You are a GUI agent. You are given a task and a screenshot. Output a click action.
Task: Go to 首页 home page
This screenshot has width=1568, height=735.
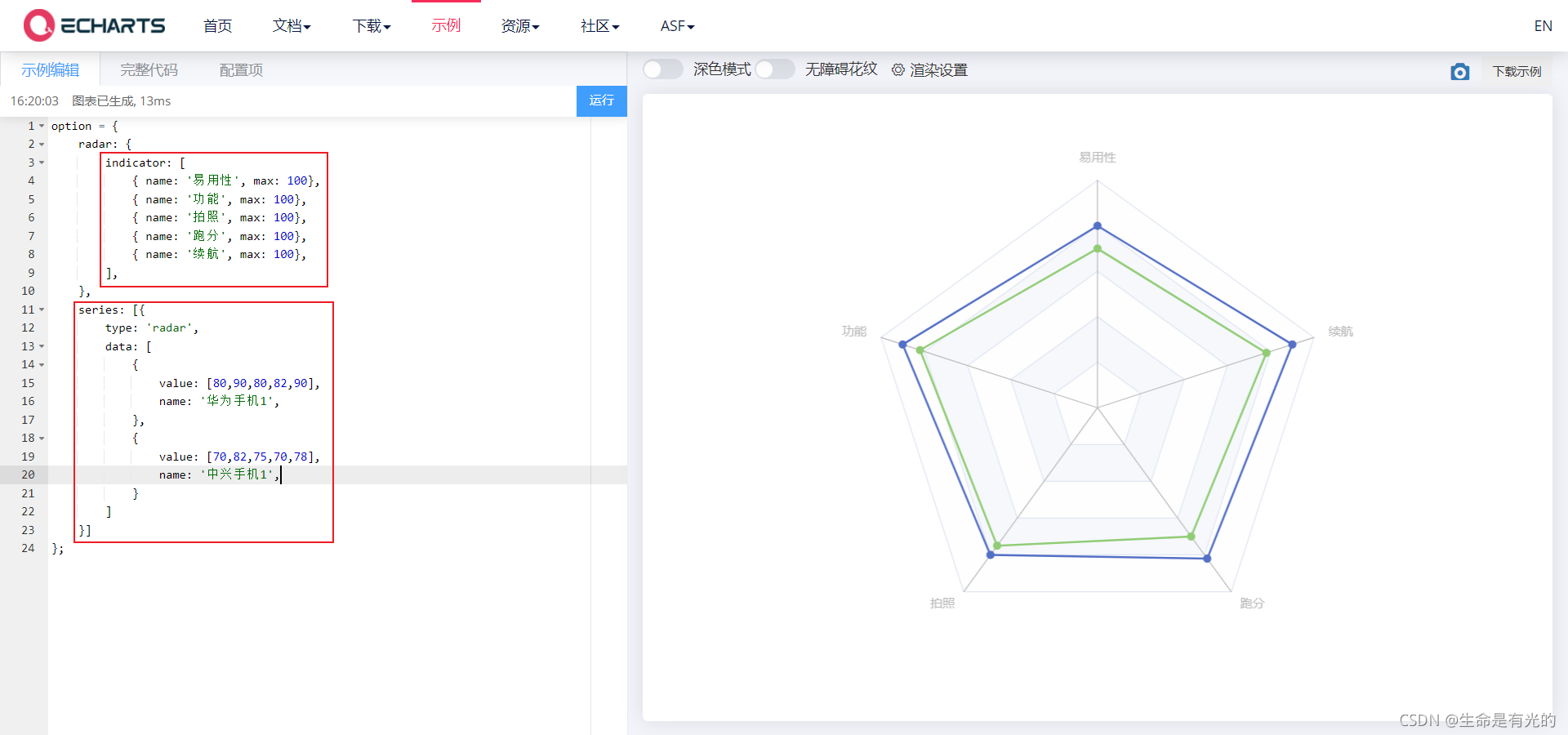(217, 26)
